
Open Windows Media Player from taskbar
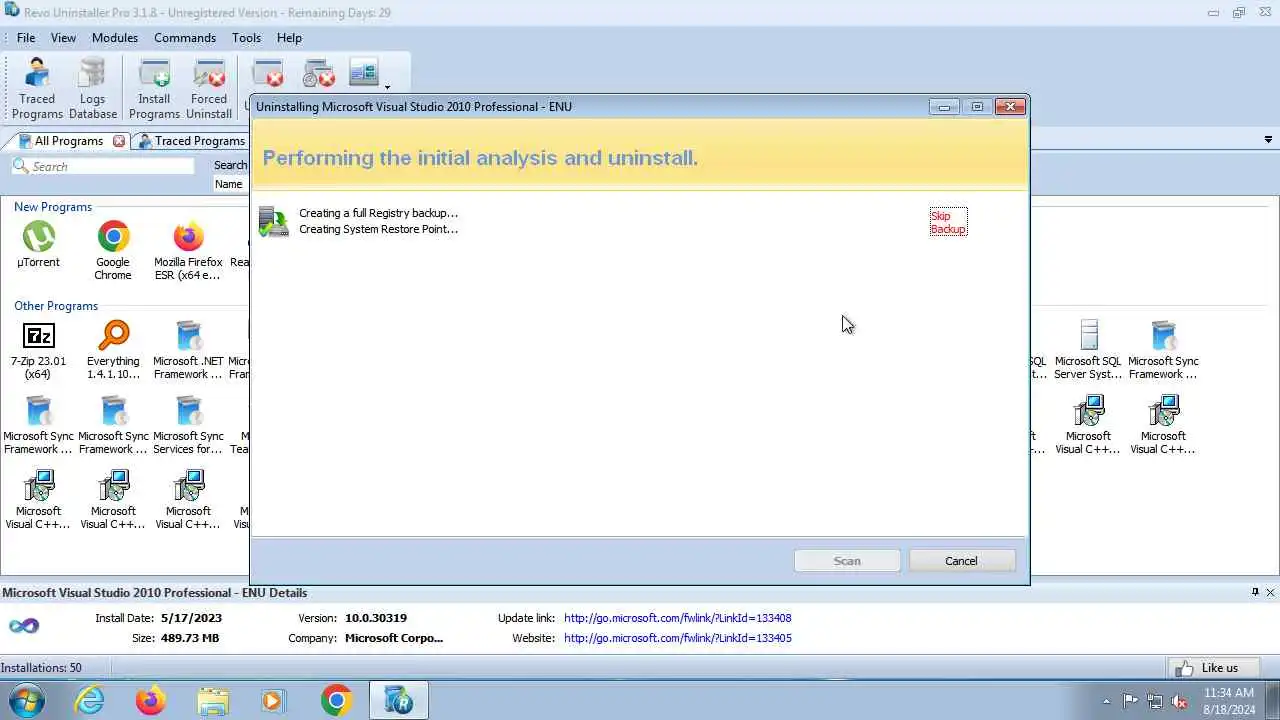click(x=273, y=700)
